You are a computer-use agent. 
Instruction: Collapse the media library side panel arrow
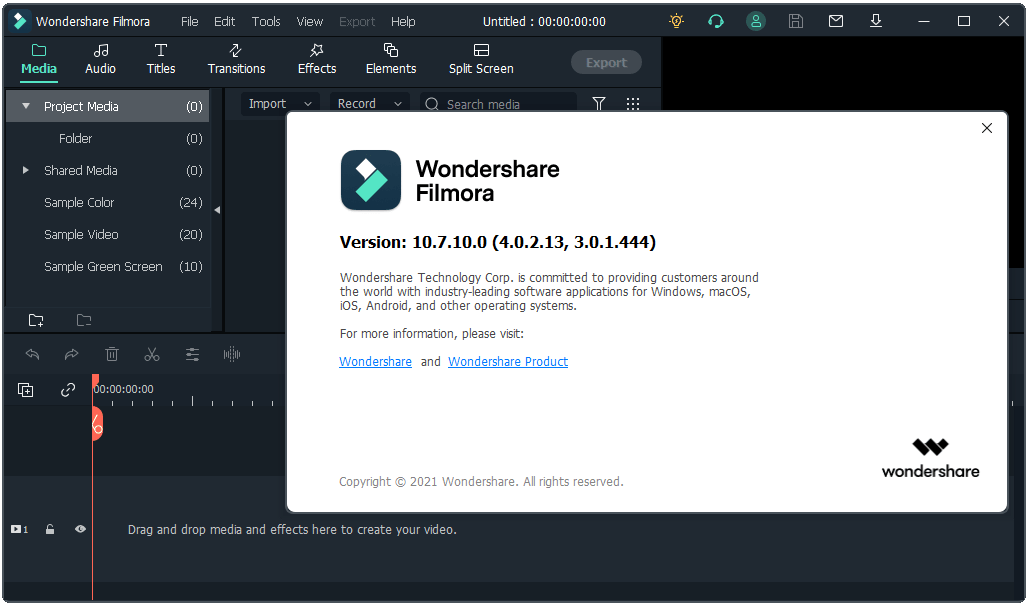[217, 210]
